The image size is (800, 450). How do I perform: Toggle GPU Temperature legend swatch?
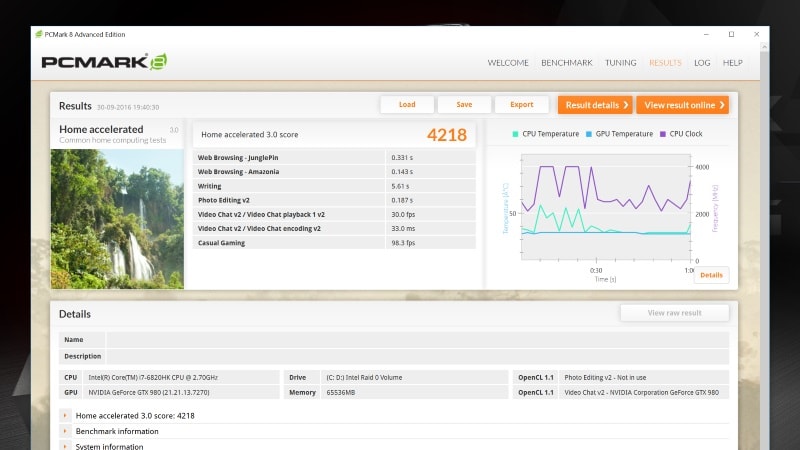pos(589,134)
